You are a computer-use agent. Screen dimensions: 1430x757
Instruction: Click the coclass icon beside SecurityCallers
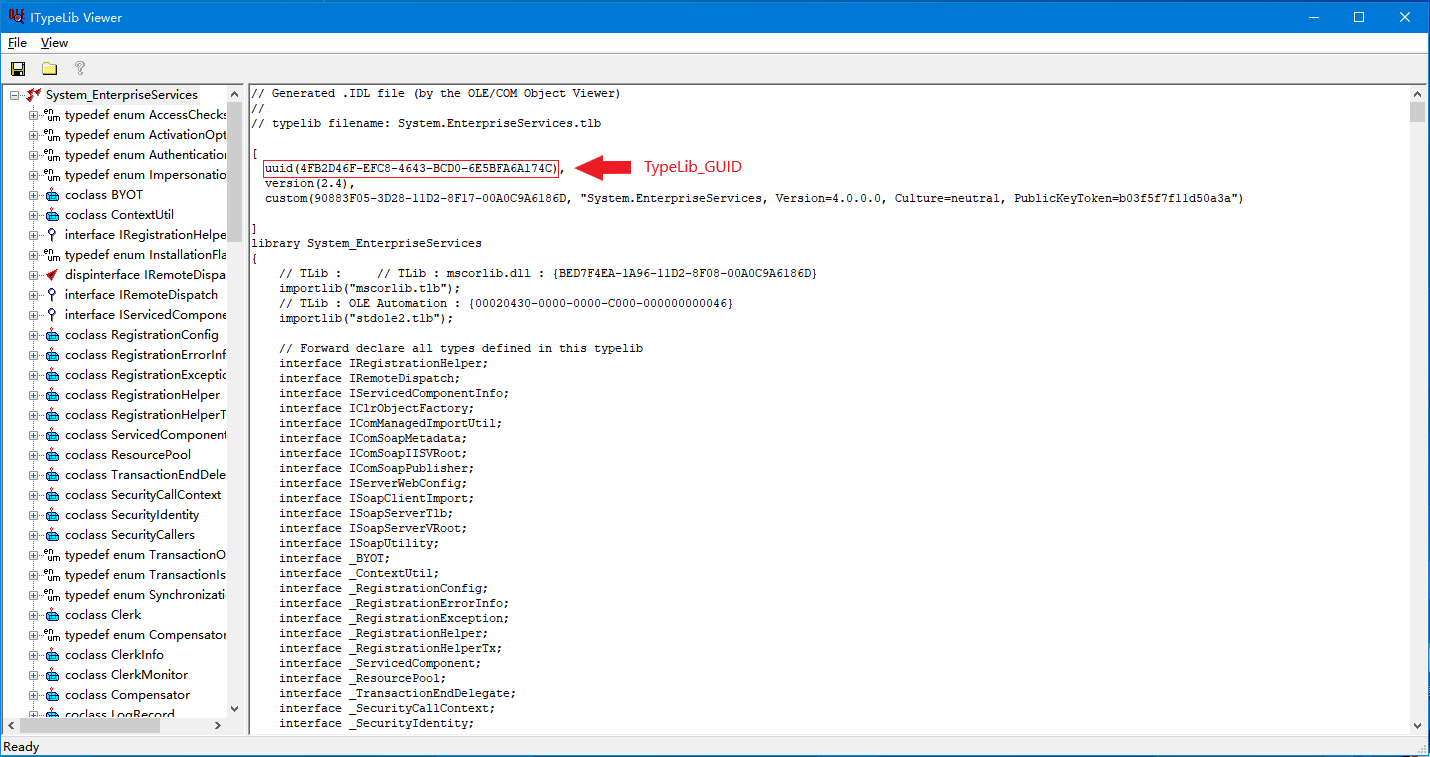pyautogui.click(x=52, y=535)
